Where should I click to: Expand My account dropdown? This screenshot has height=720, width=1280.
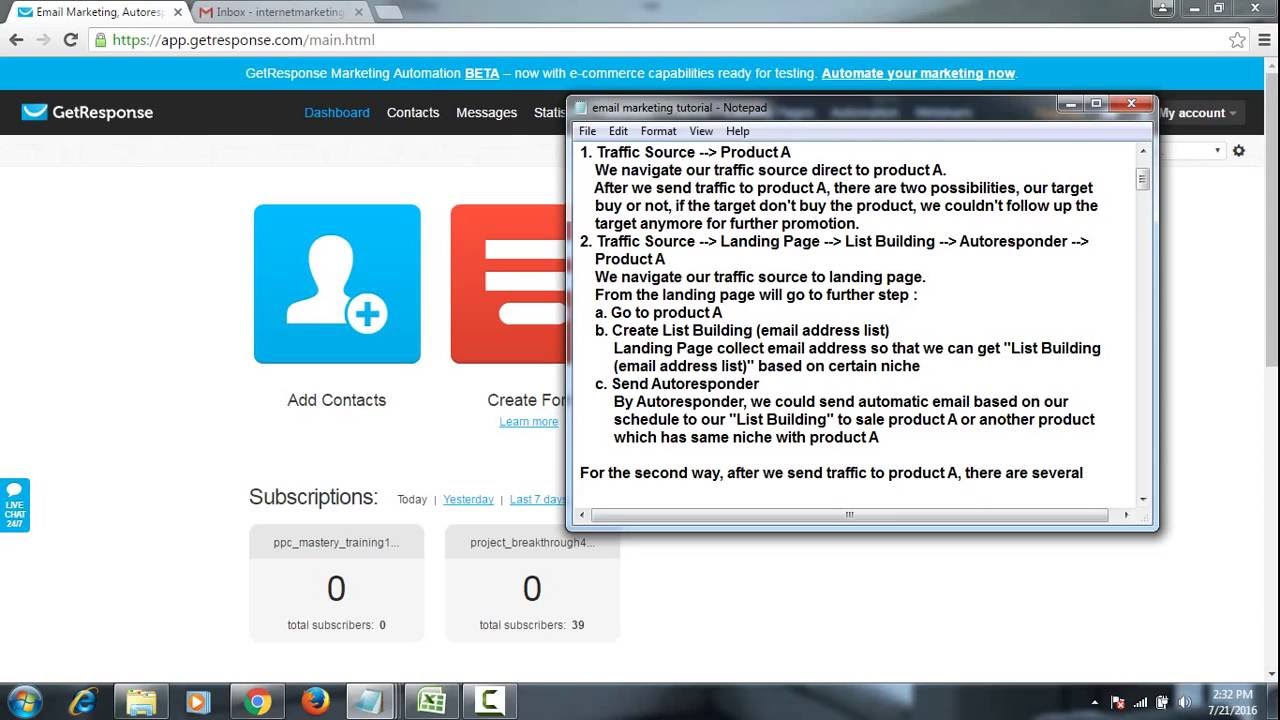click(1198, 113)
